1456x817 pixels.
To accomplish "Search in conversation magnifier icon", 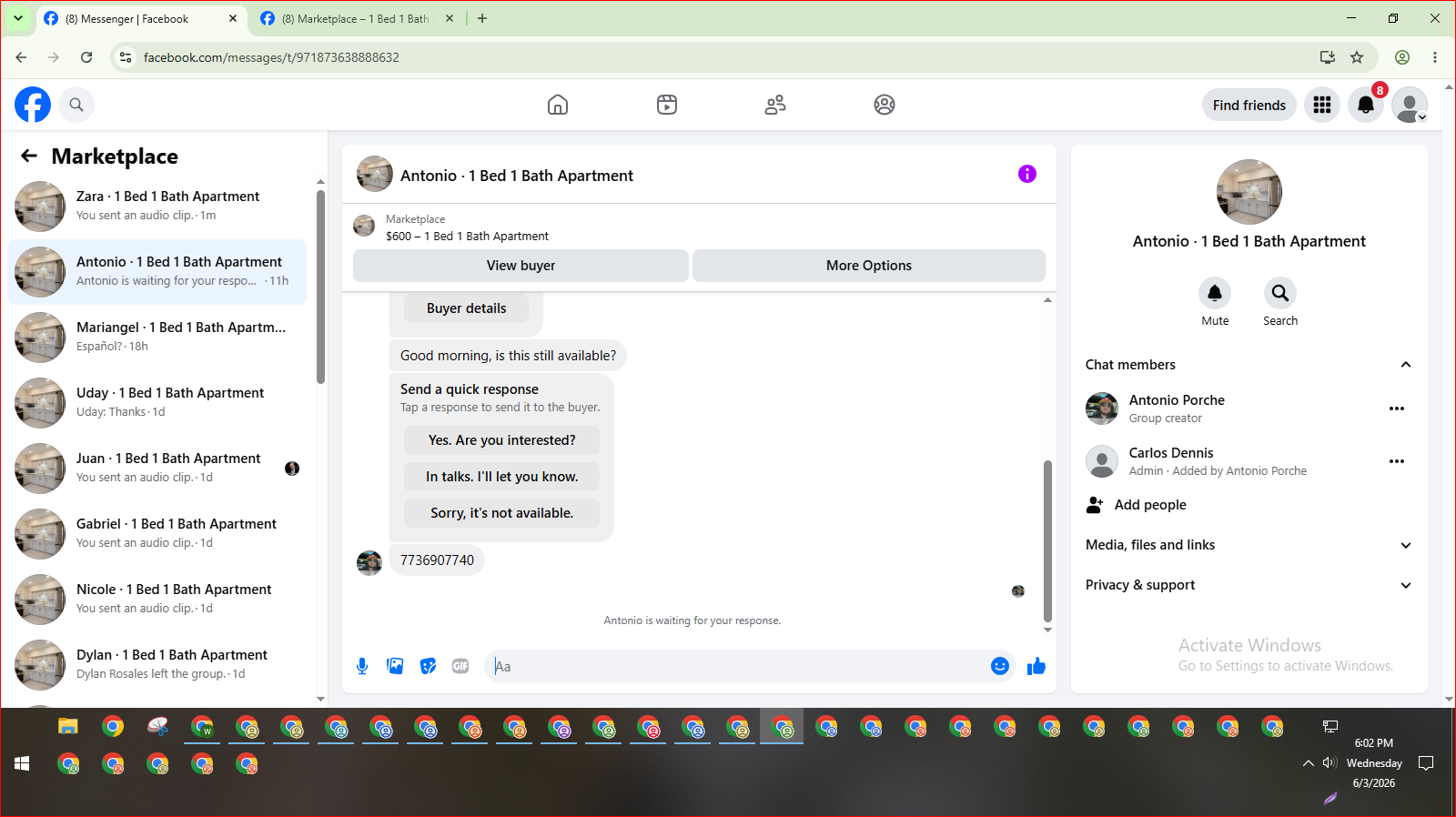I will tap(1280, 293).
